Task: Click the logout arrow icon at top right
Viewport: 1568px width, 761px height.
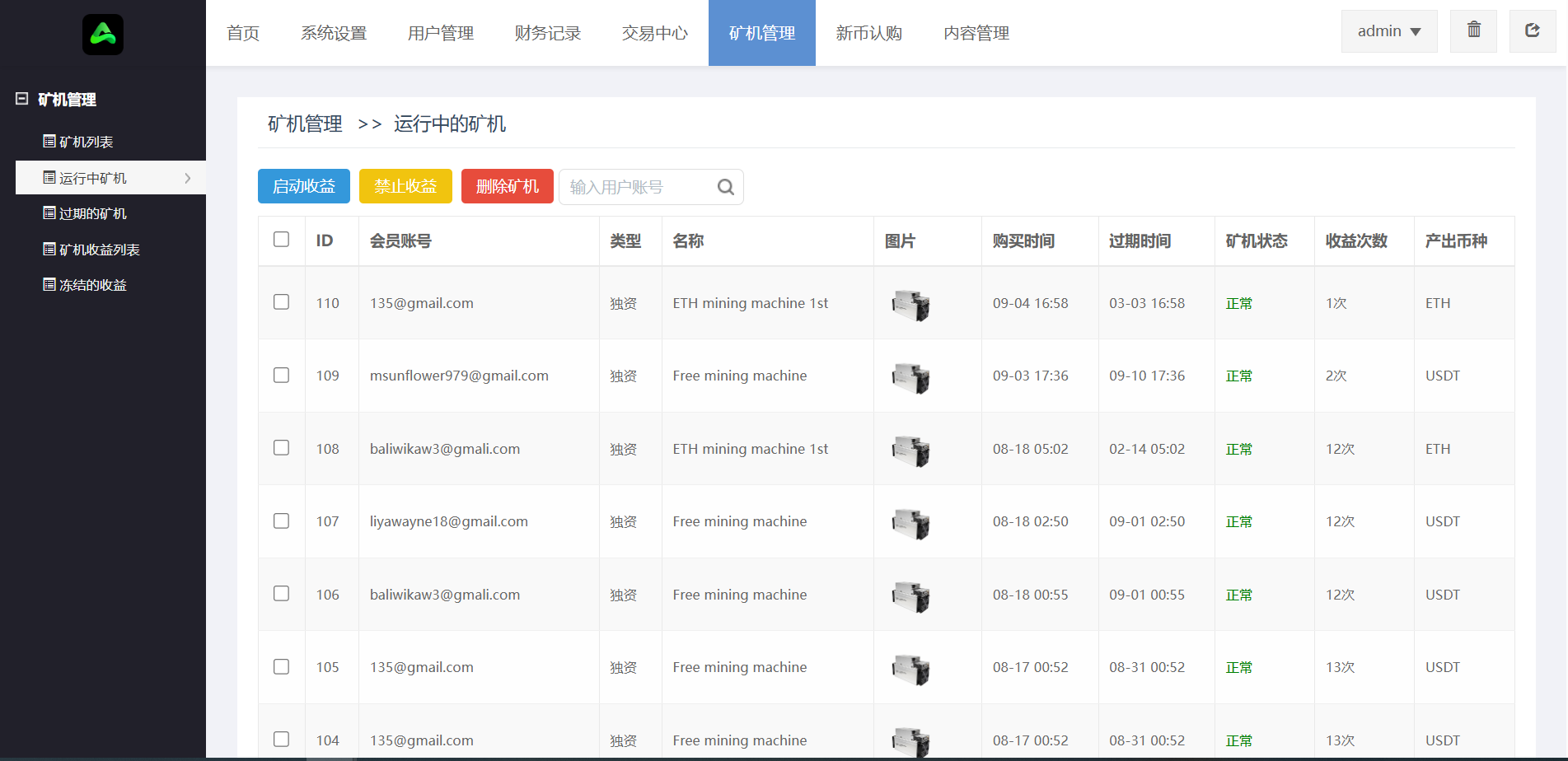Action: point(1532,30)
